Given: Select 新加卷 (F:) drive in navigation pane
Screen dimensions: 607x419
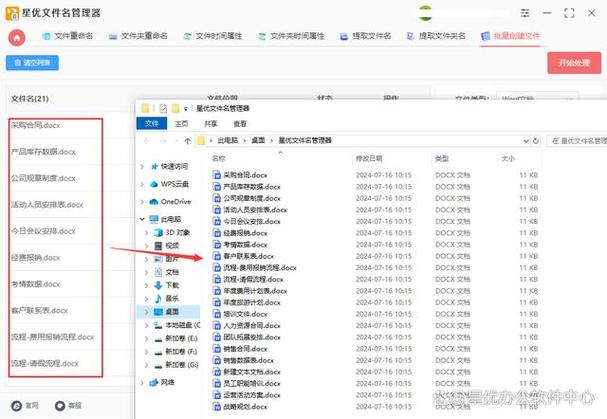Looking at the screenshot, I should [x=177, y=352].
